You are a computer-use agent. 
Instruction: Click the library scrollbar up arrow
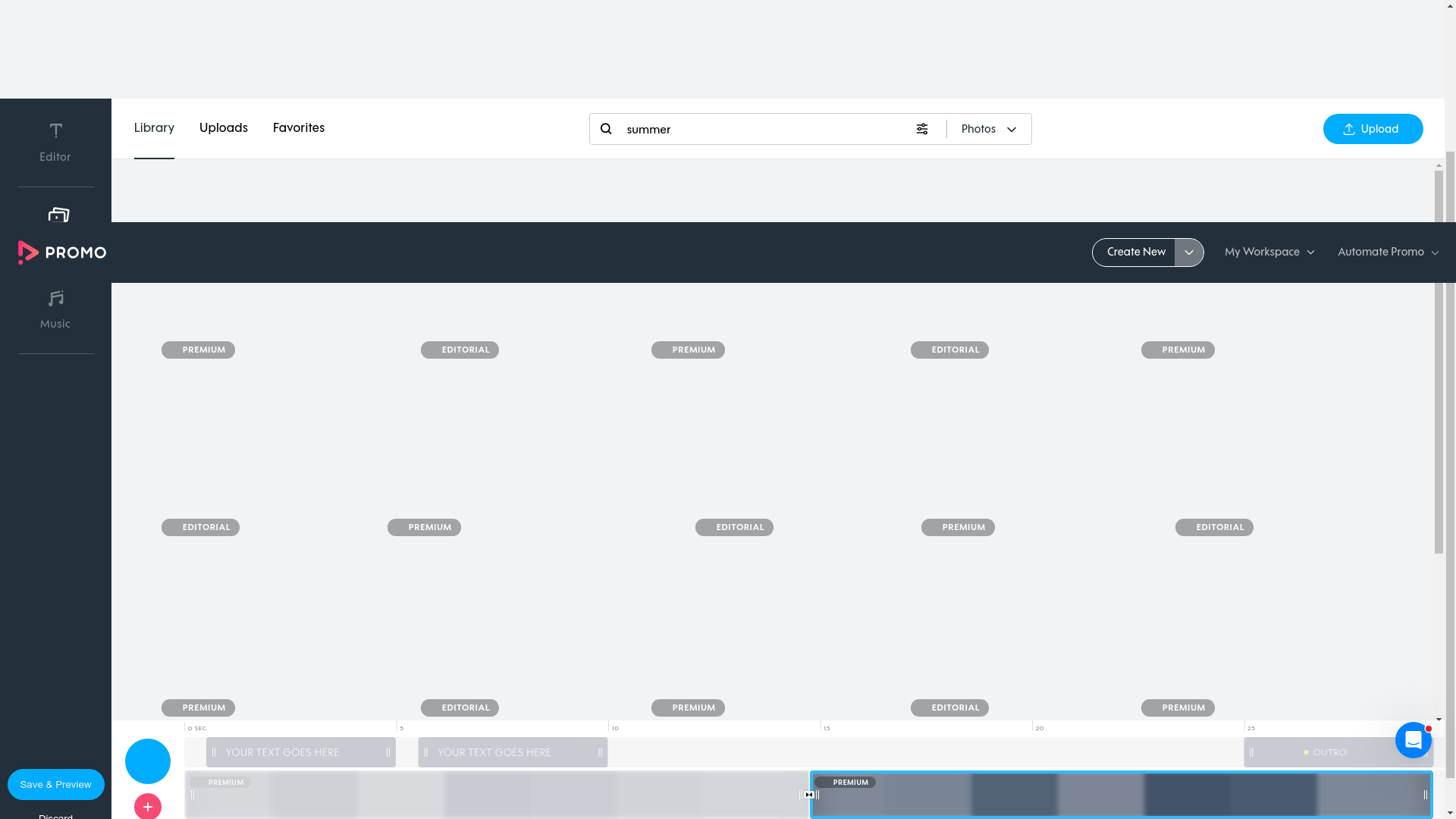pos(1439,165)
